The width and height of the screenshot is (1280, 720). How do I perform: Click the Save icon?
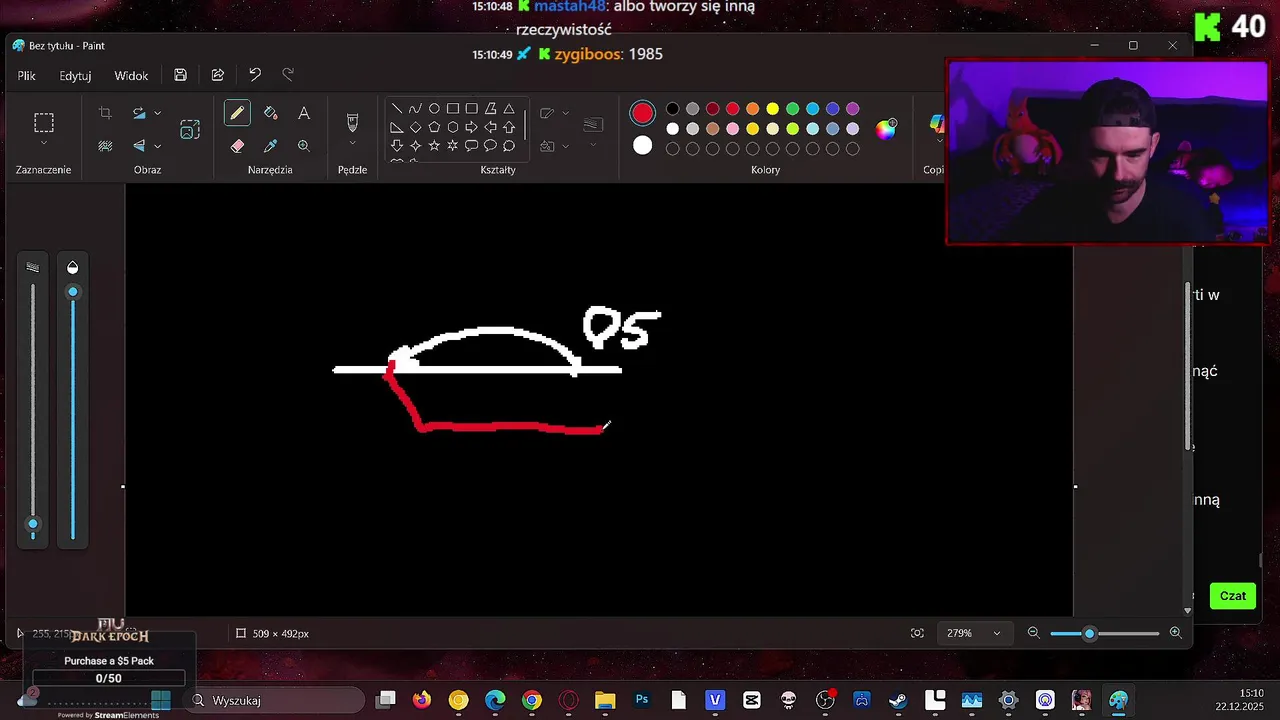coord(180,75)
